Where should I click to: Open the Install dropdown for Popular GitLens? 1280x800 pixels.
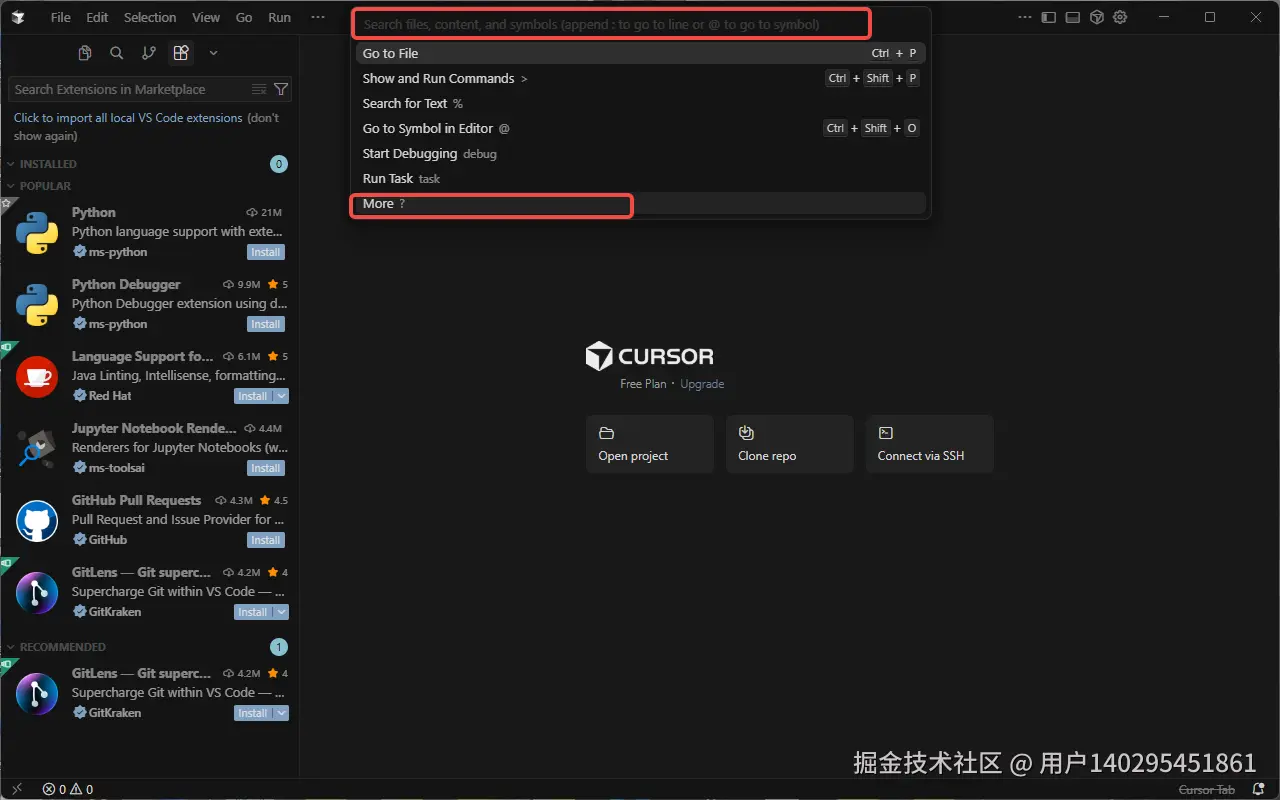coord(282,612)
